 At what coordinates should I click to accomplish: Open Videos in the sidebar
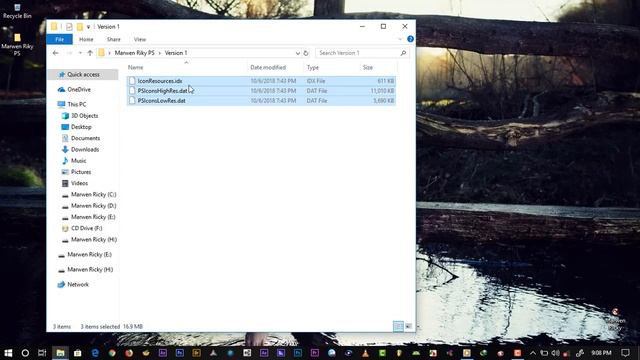tap(79, 183)
